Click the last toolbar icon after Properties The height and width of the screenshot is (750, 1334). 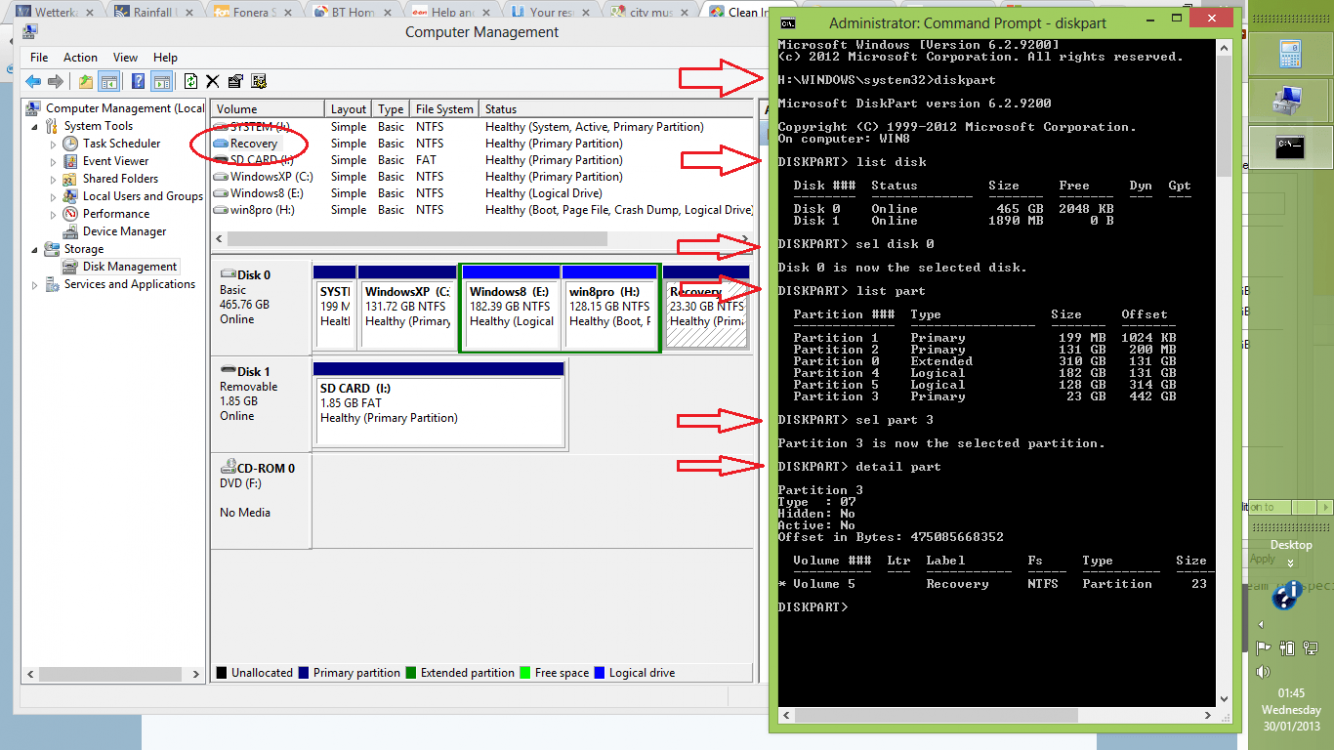coord(258,82)
